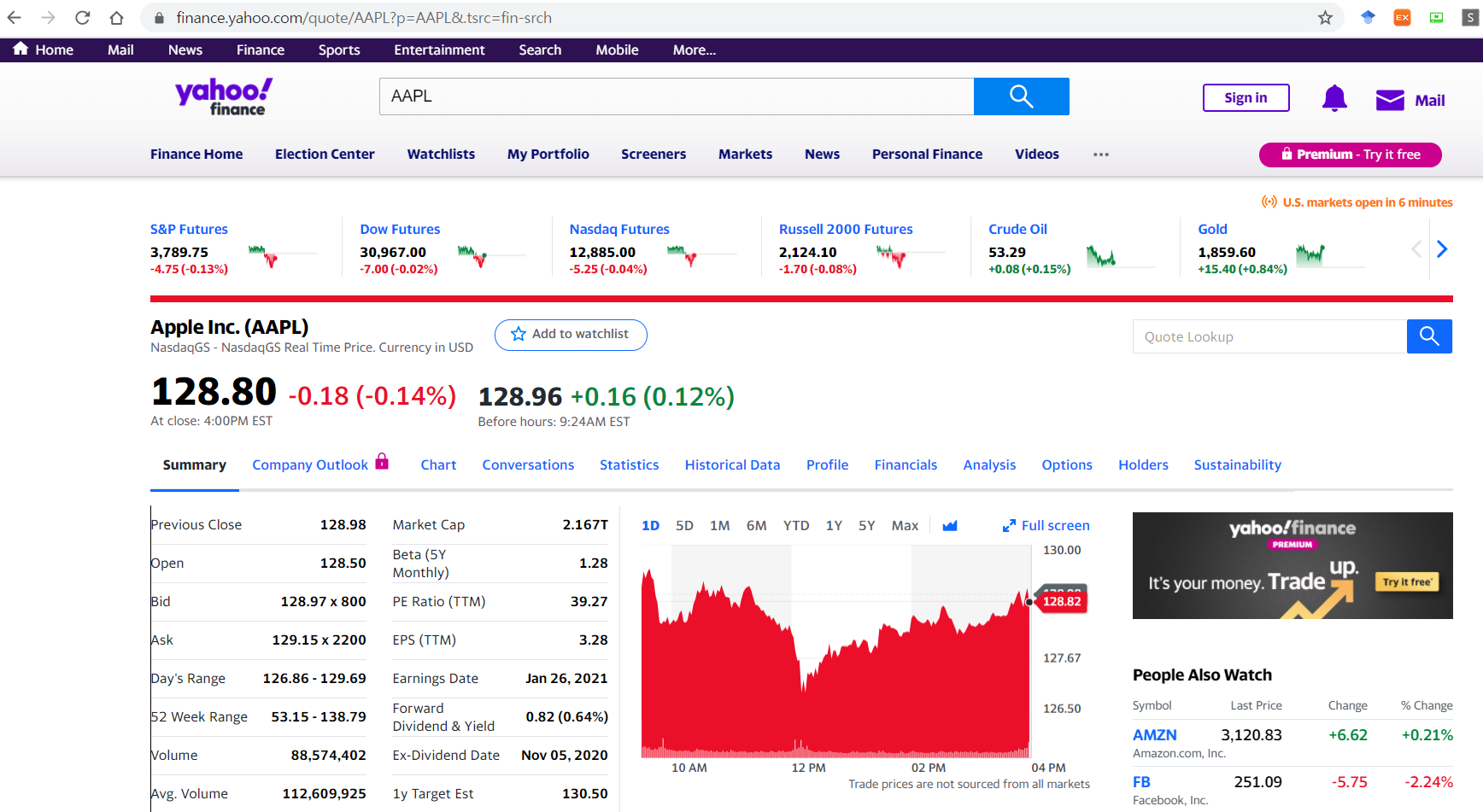Open the Profile tab

(x=827, y=465)
